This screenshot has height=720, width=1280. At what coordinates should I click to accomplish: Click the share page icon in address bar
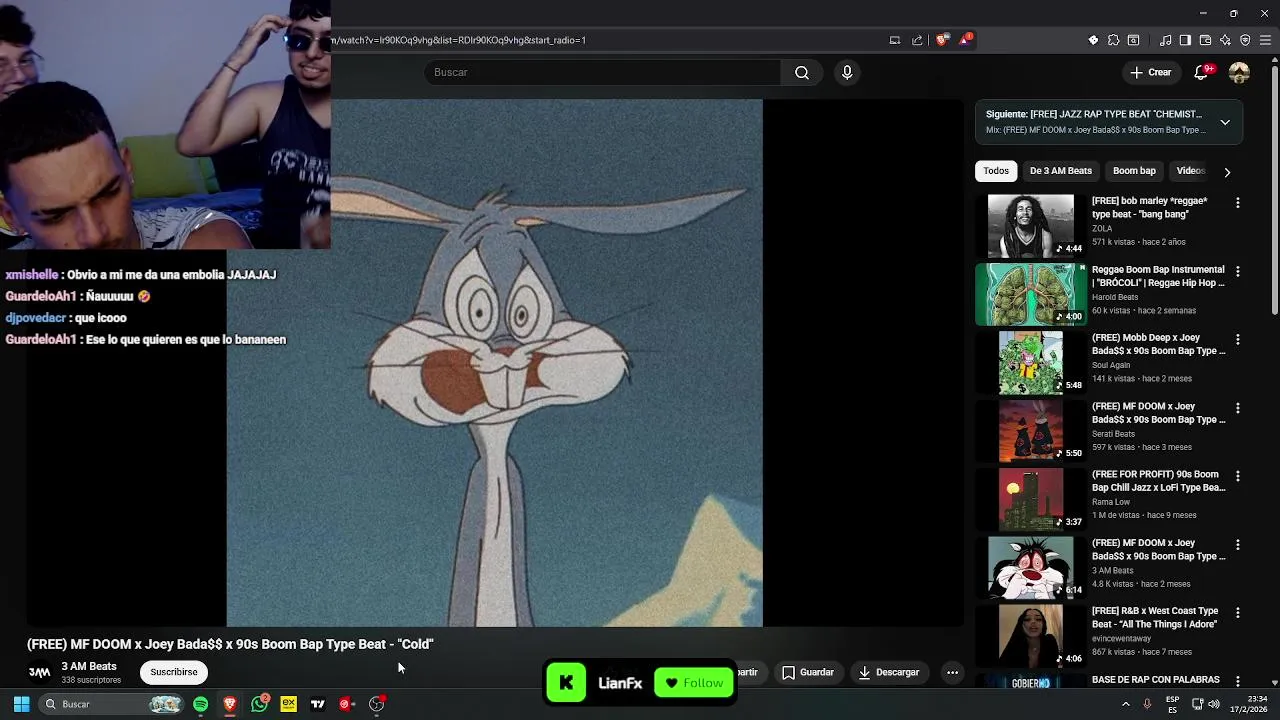917,40
